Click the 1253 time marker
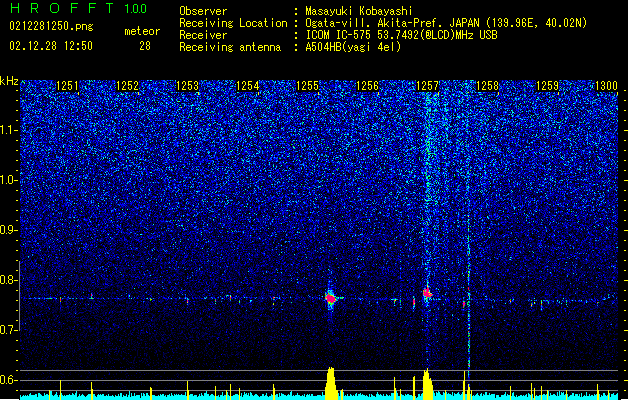Screen dimensions: 629x400 click(187, 85)
